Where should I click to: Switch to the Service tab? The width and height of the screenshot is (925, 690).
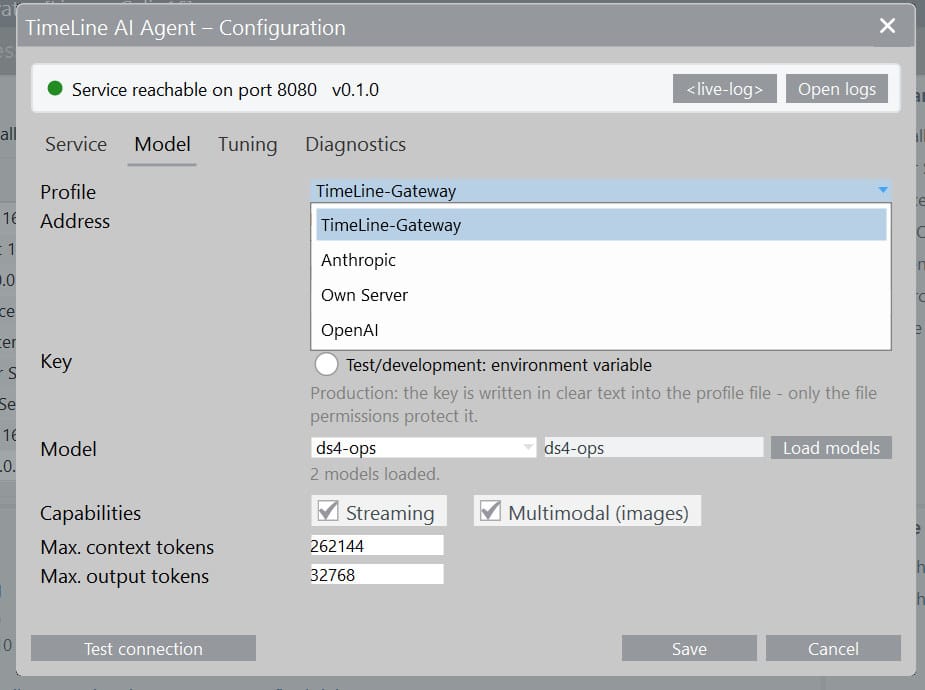[x=76, y=144]
